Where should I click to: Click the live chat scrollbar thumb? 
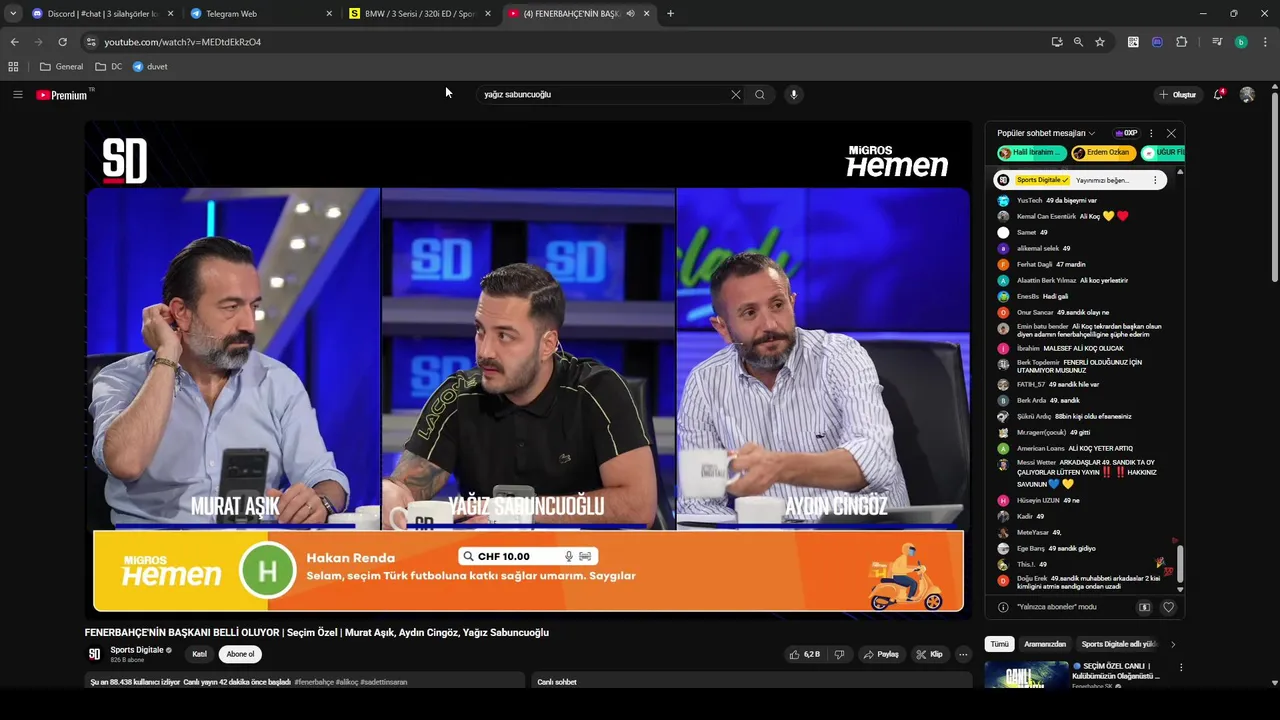(x=1180, y=563)
